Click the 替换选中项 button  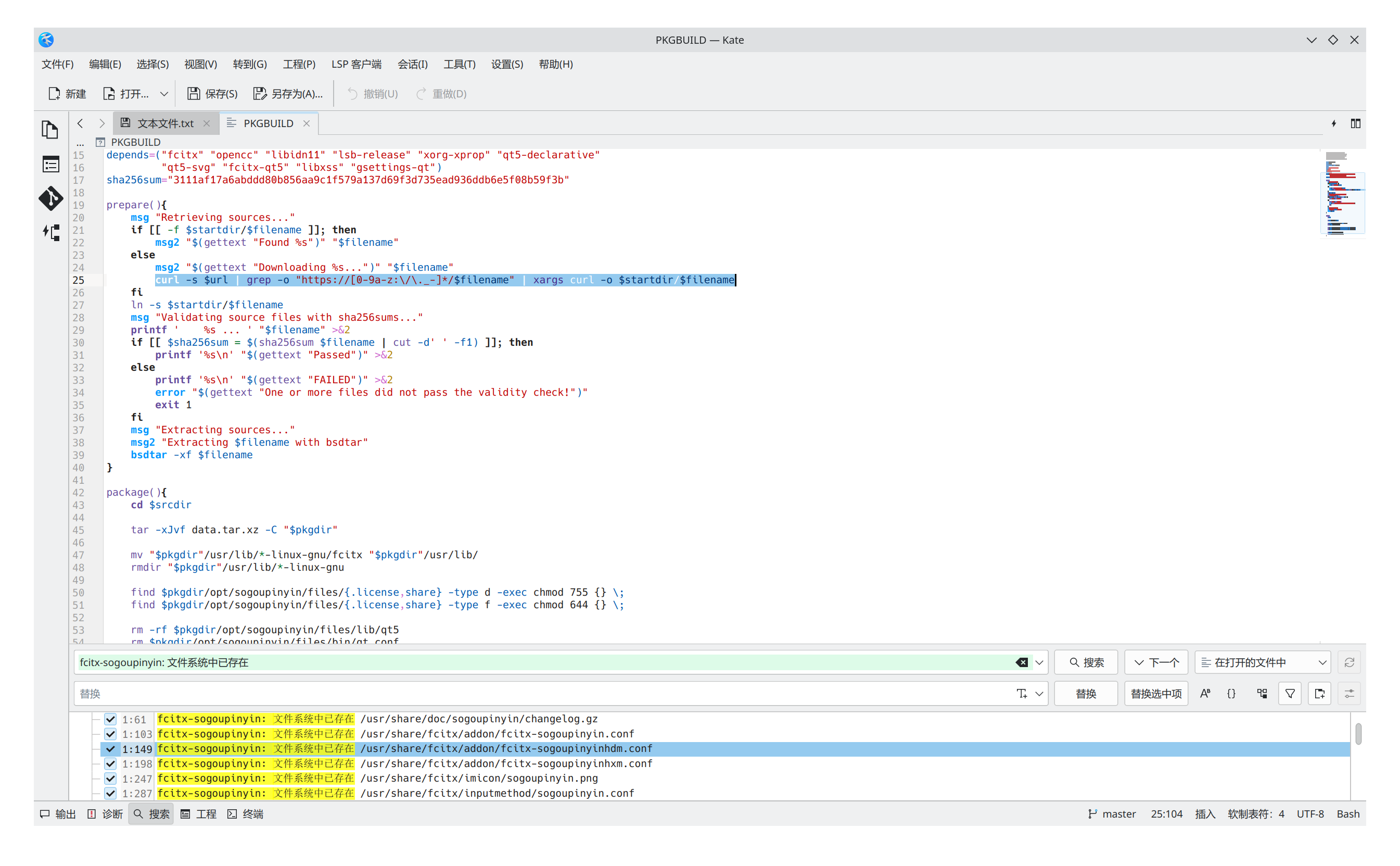coord(1155,694)
